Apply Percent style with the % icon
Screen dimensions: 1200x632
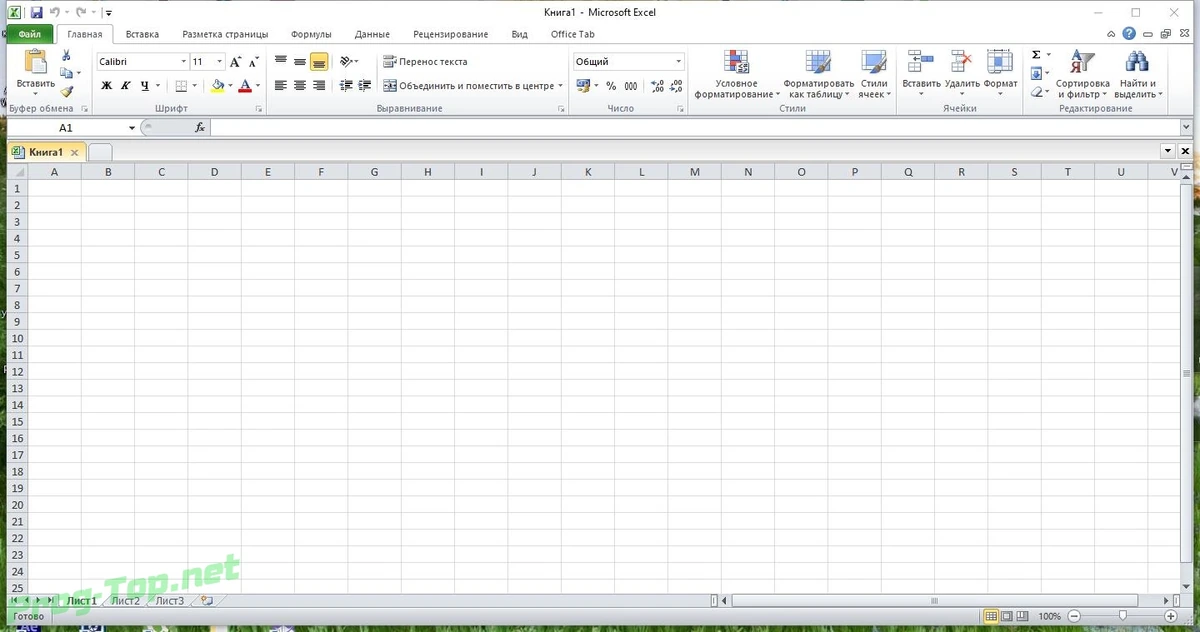[611, 86]
